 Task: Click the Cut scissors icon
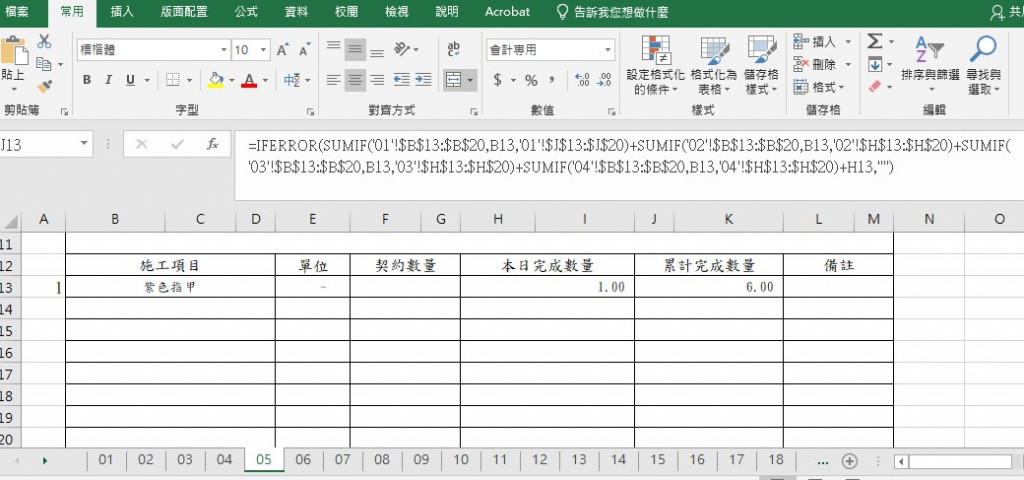(44, 42)
